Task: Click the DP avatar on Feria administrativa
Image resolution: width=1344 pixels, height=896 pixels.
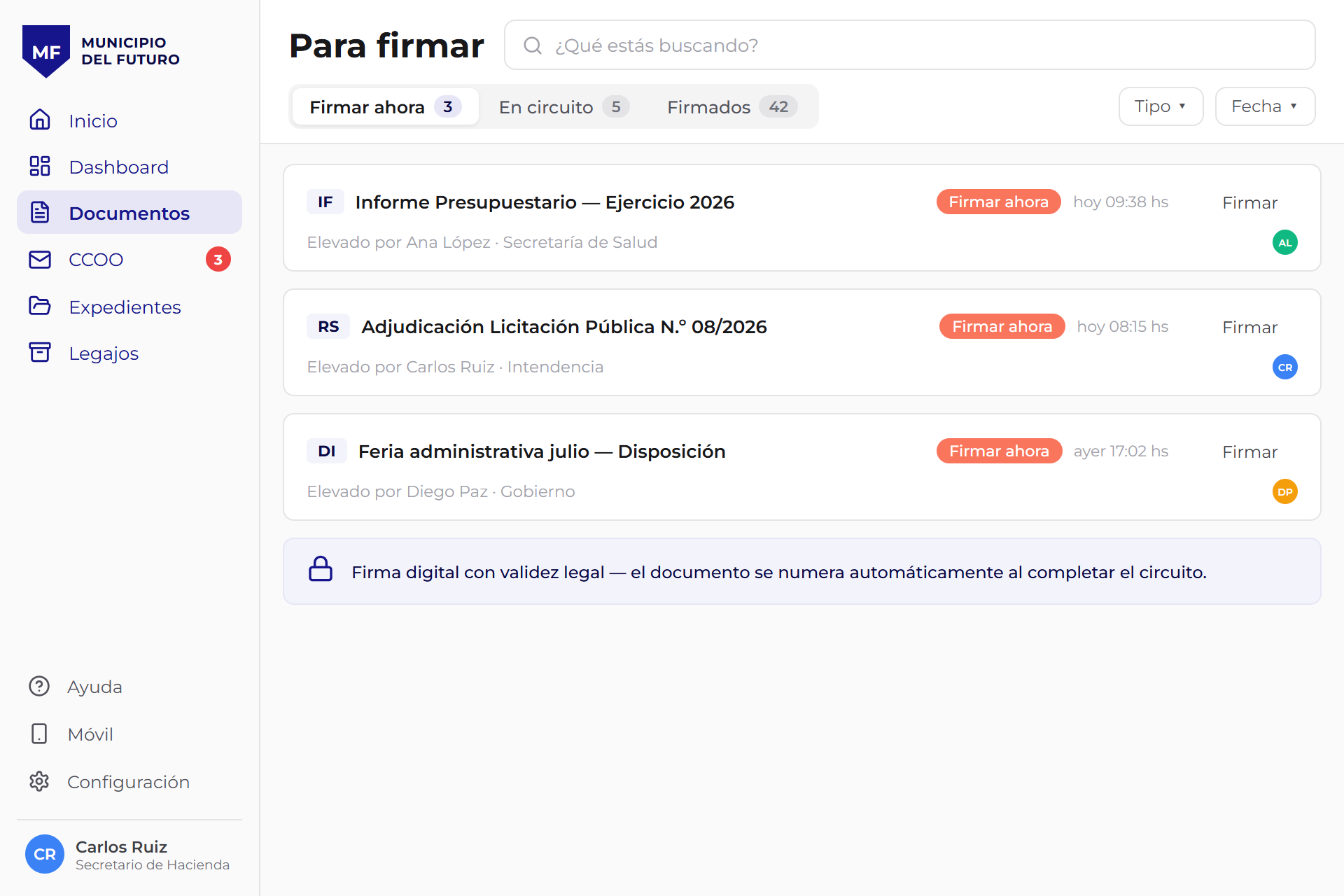Action: coord(1285,491)
